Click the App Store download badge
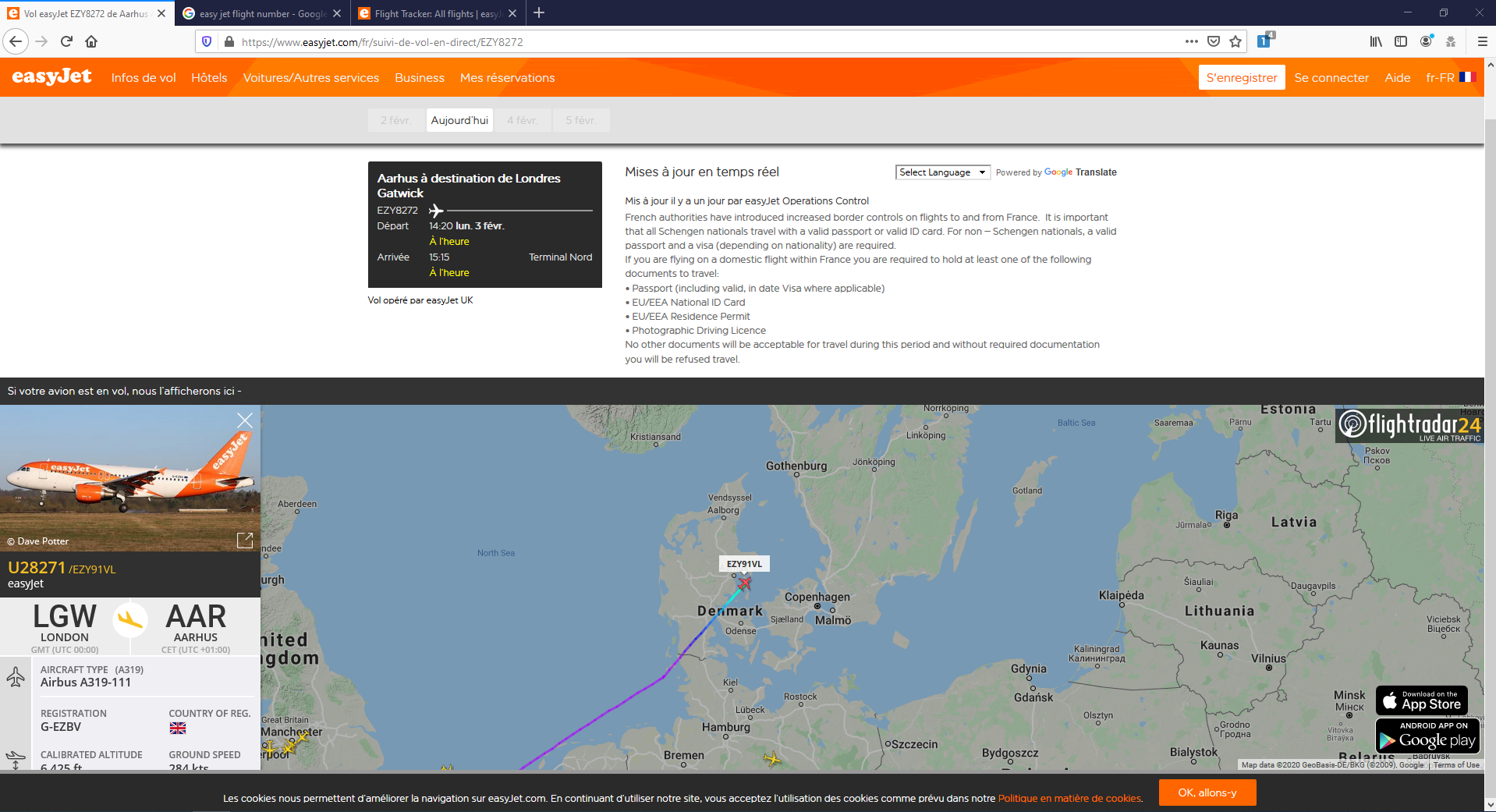This screenshot has height=812, width=1496. pyautogui.click(x=1420, y=700)
